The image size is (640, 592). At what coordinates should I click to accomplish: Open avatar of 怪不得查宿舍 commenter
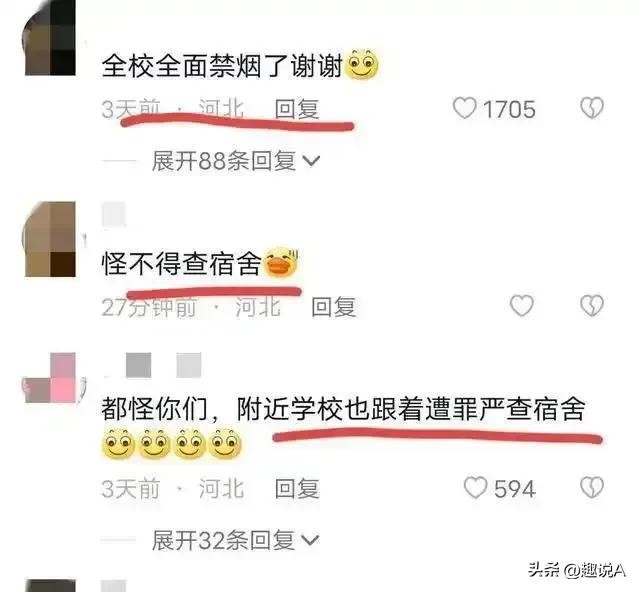coord(50,239)
